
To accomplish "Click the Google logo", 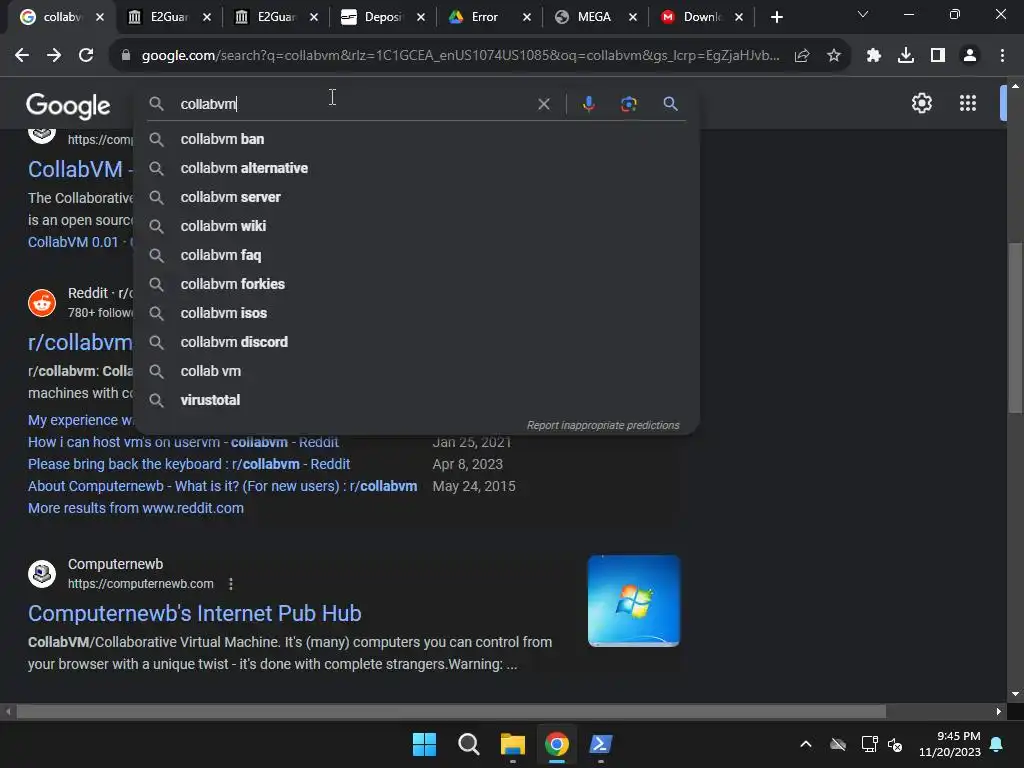I will click(x=68, y=105).
